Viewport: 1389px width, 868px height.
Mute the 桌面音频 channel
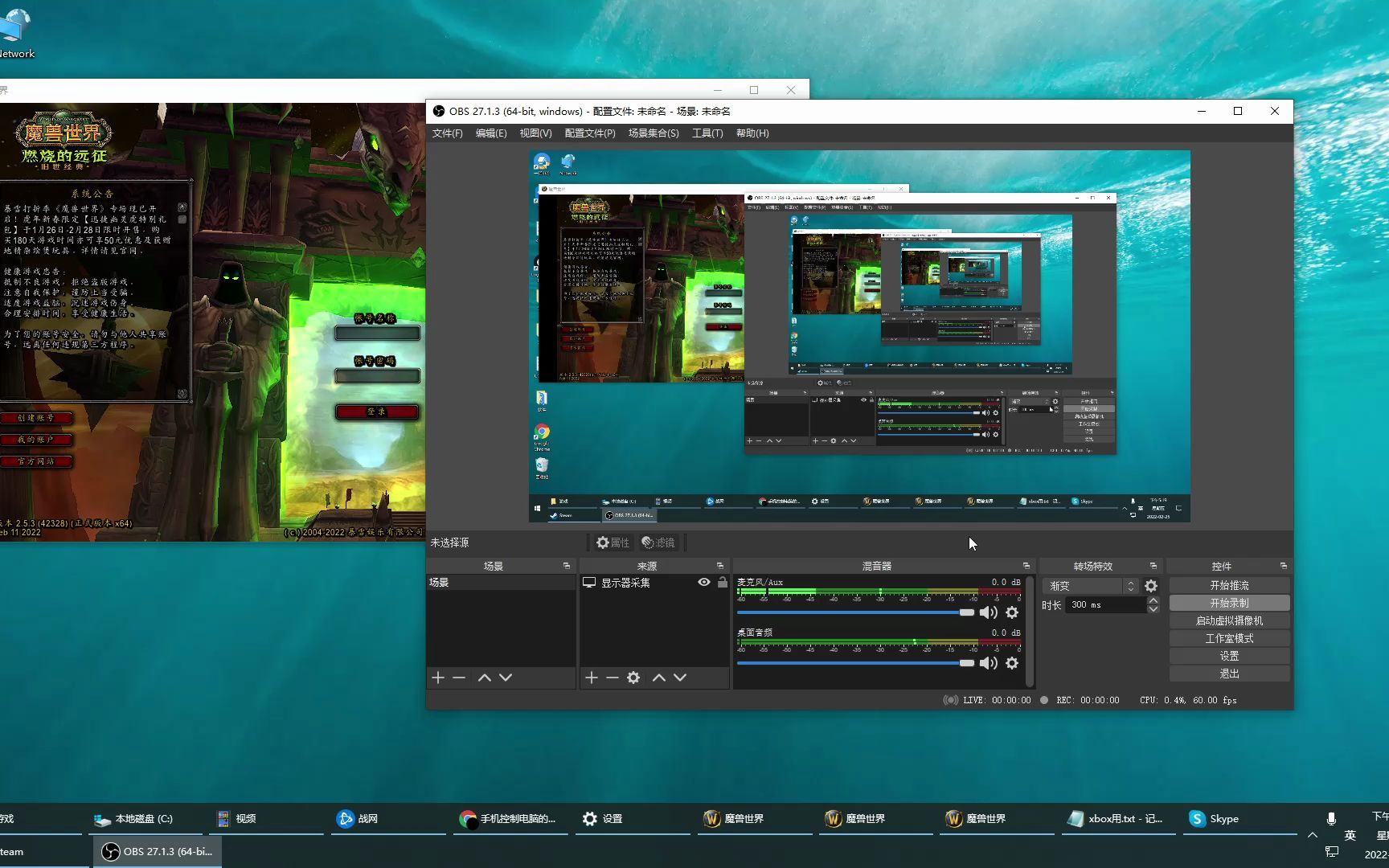click(x=988, y=663)
